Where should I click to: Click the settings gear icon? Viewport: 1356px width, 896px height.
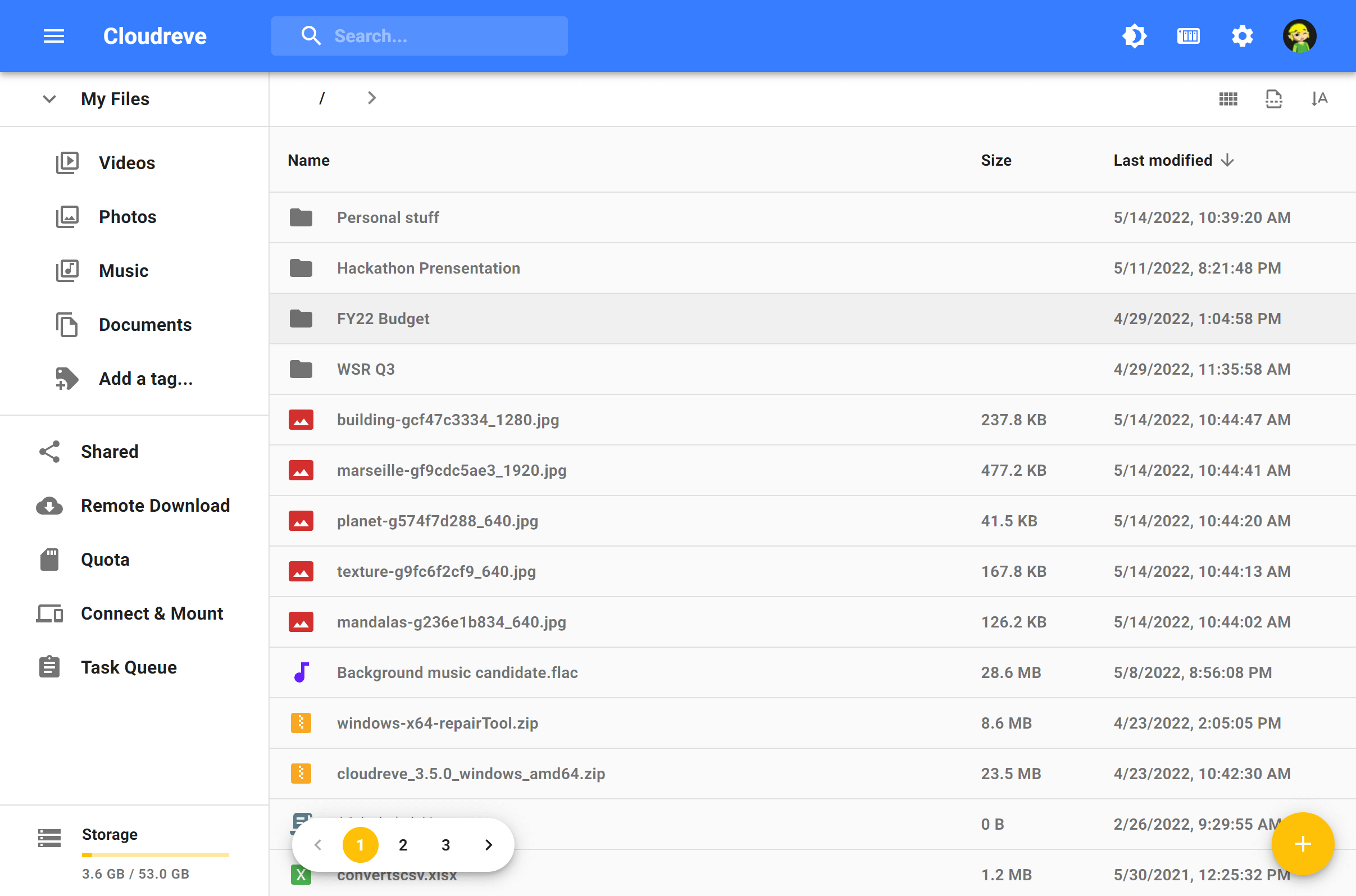pos(1243,36)
